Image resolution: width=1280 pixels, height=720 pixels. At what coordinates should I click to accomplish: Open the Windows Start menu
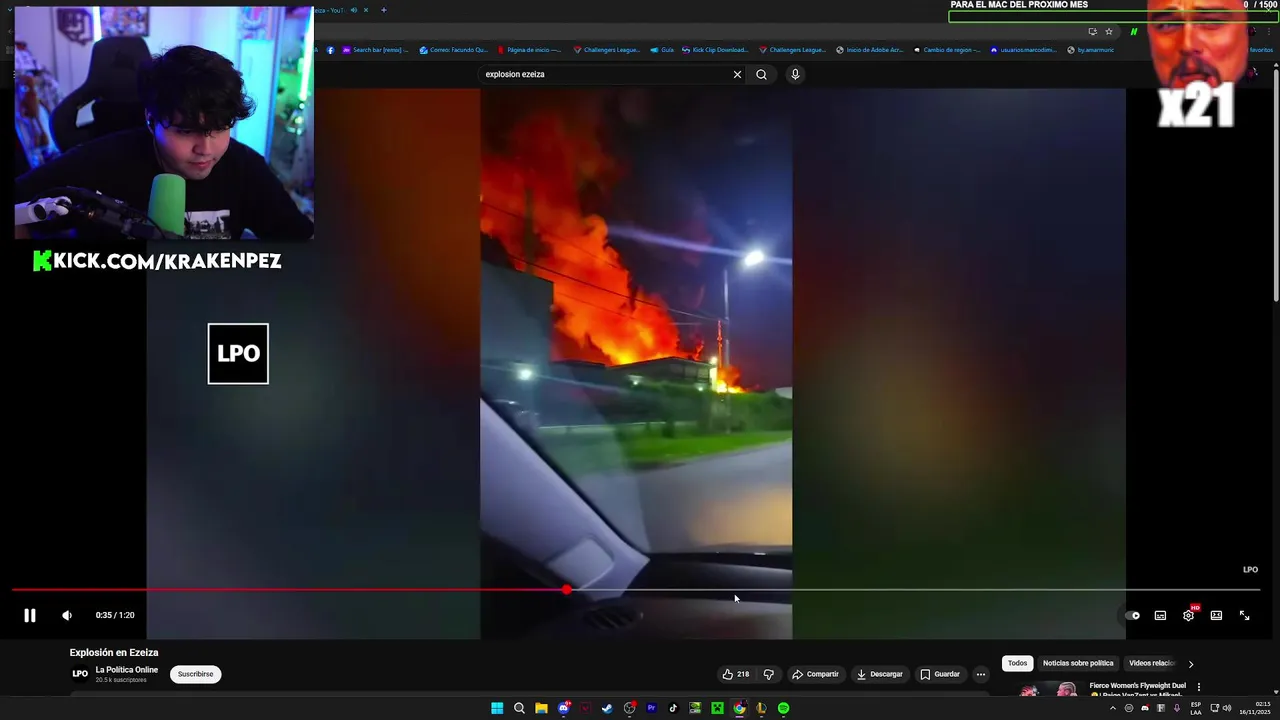497,708
